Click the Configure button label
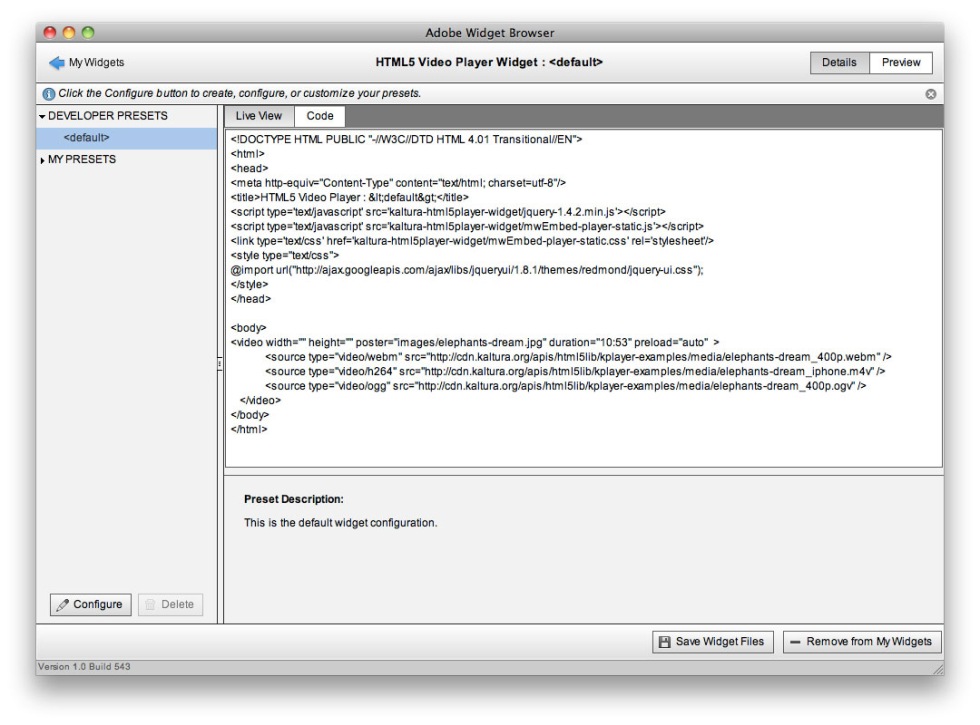 (98, 604)
